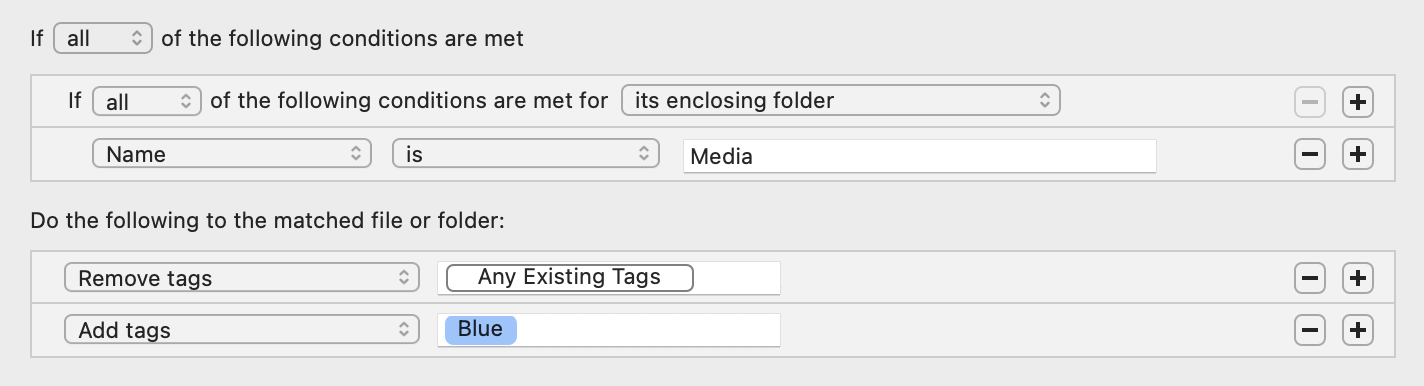Open the nested 'all' dropdown before 'met for'
Screen dimensions: 1424x386
147,101
